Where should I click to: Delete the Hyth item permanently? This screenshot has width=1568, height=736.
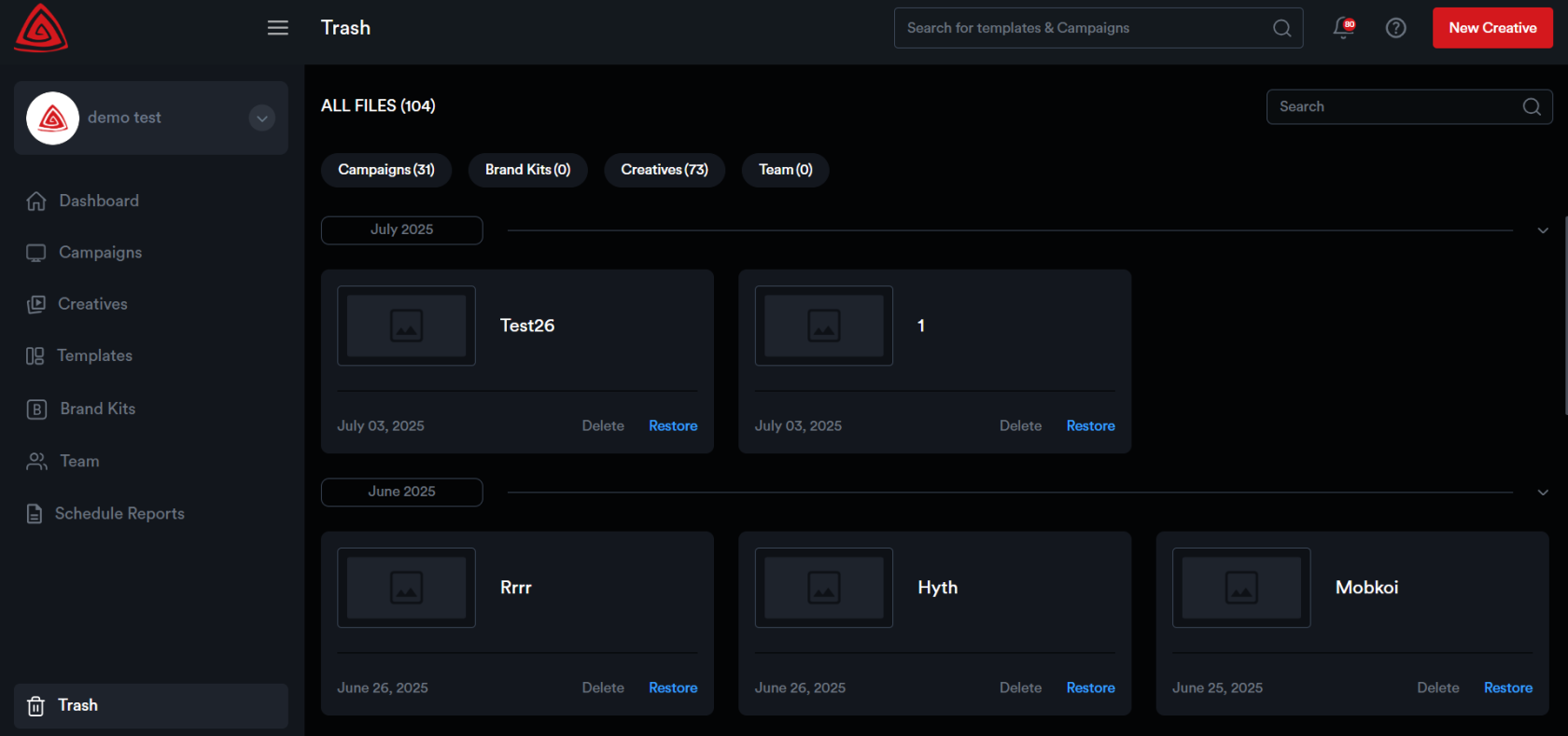point(1020,688)
